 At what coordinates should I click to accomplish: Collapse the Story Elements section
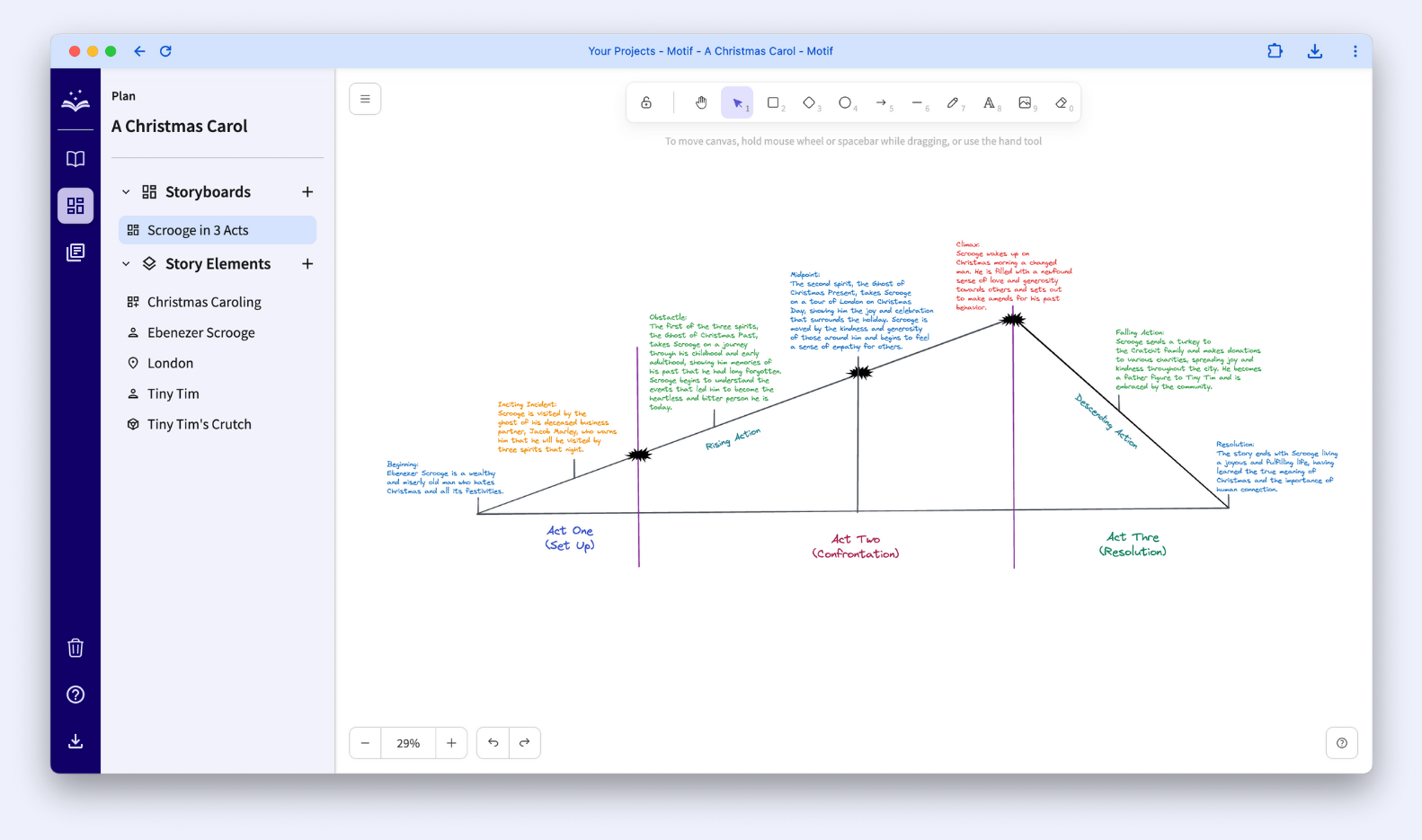[126, 264]
